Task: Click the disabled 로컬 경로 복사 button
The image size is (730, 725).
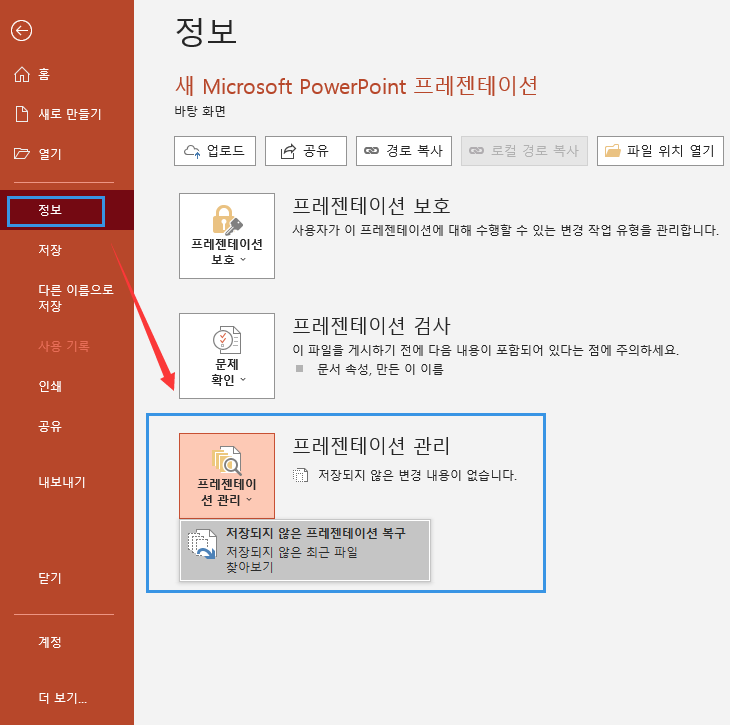Action: point(524,151)
